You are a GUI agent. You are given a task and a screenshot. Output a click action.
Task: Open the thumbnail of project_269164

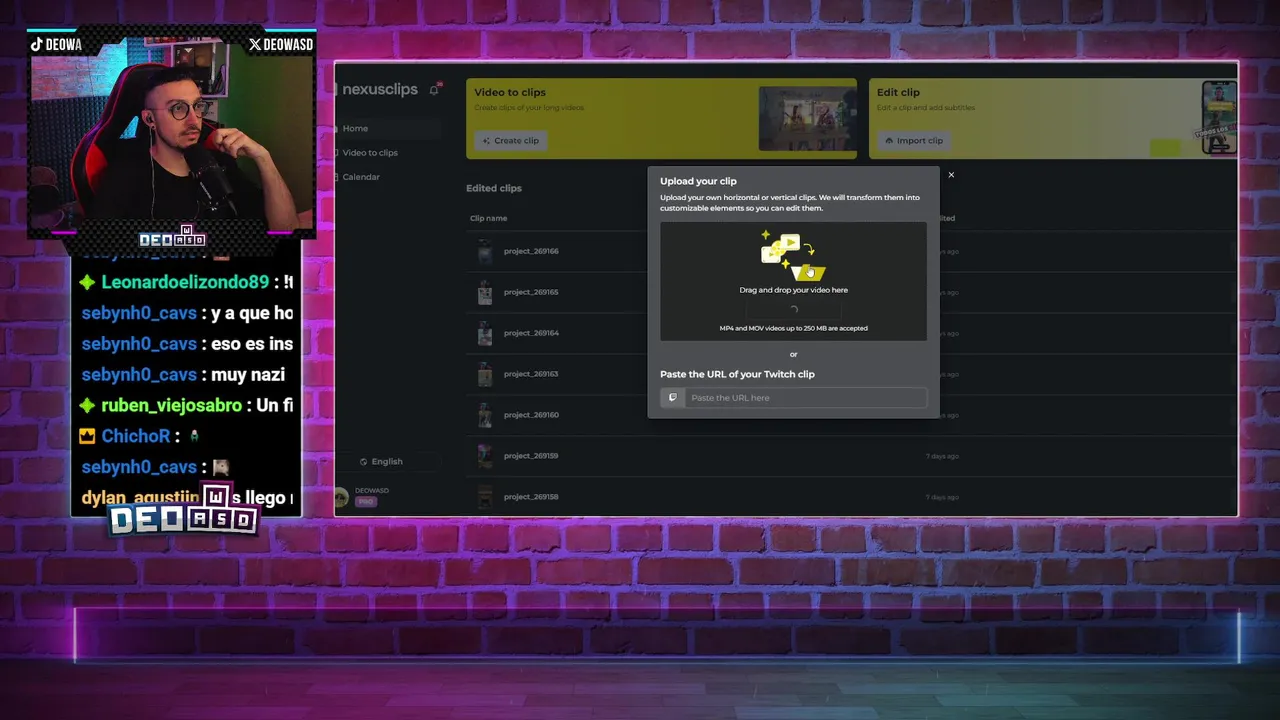[x=485, y=333]
